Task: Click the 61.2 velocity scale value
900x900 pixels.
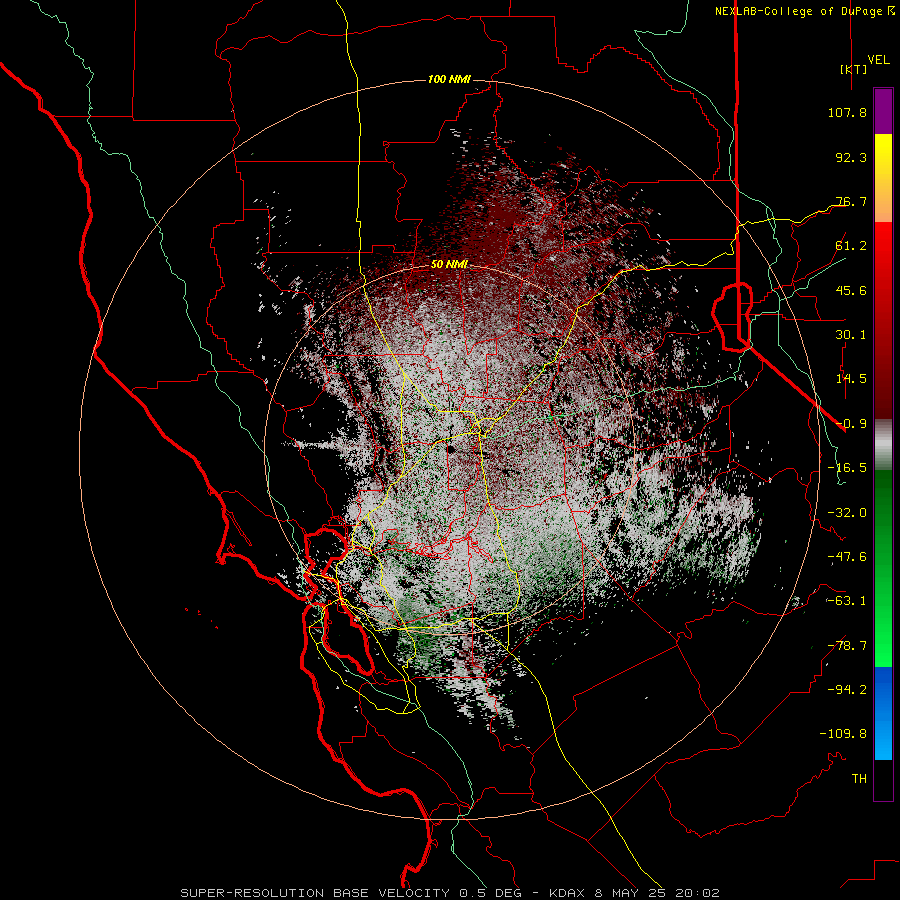Action: pyautogui.click(x=851, y=246)
